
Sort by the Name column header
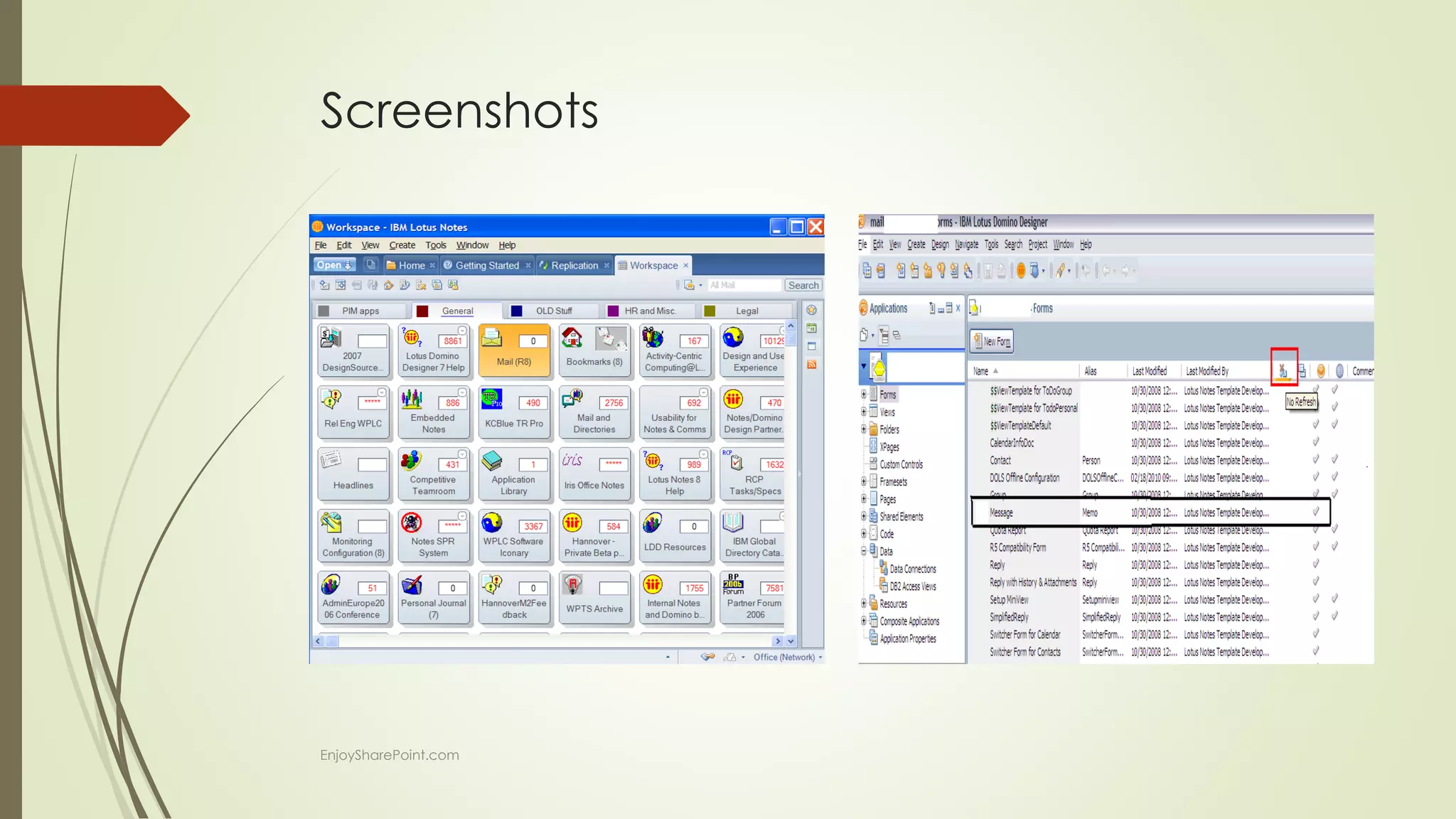pos(1022,371)
